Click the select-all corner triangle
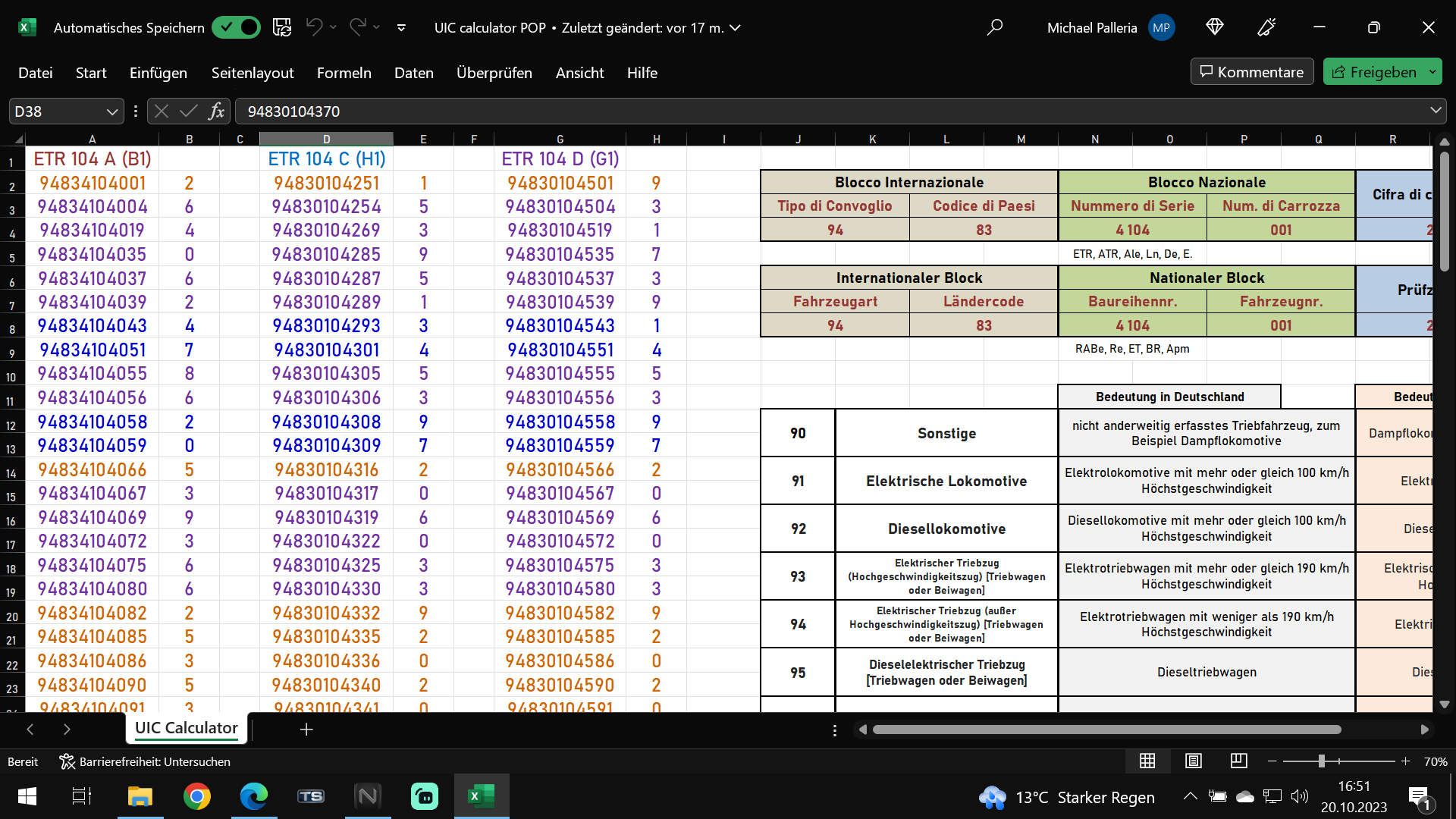1456x819 pixels. (x=18, y=140)
